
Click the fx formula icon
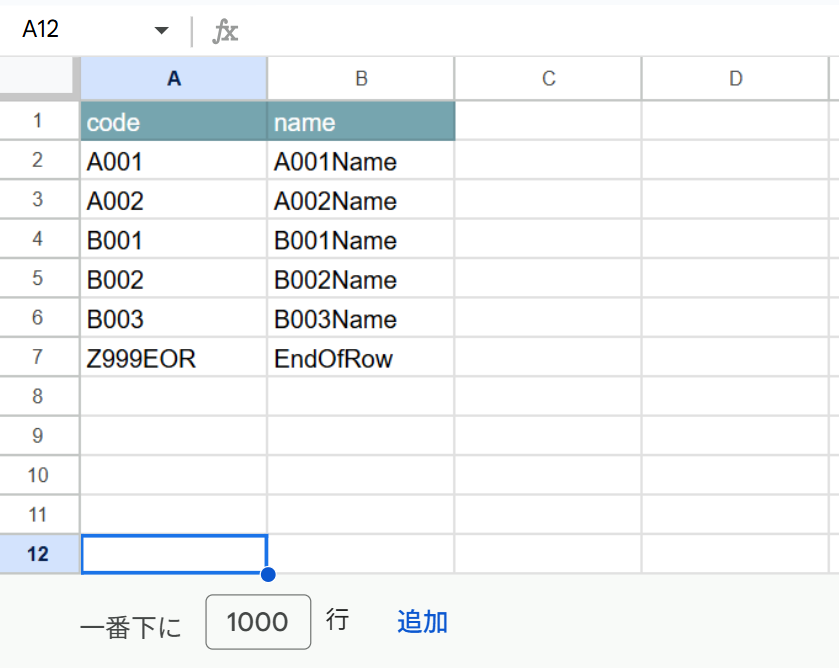coord(225,31)
